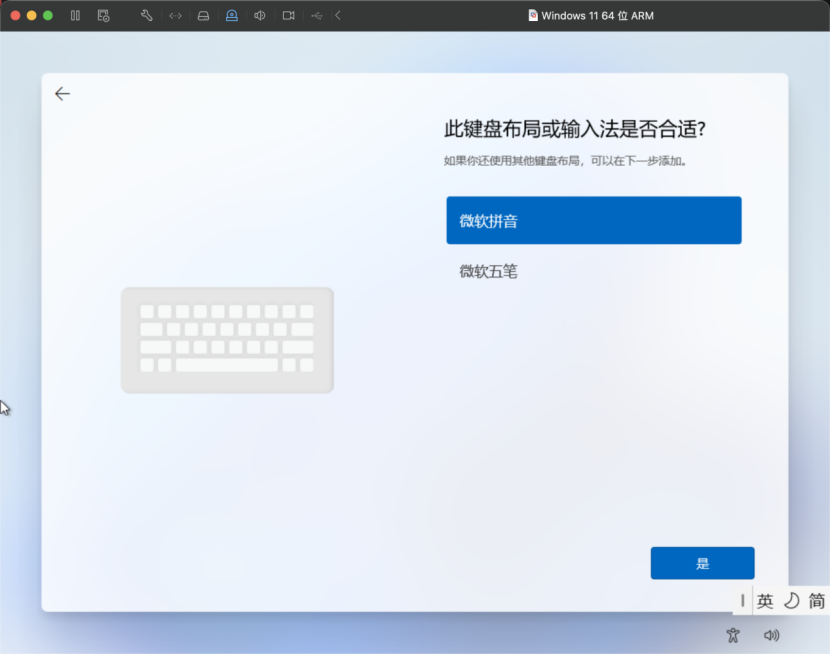
Task: Maximize the VM window green button
Action: (x=48, y=15)
